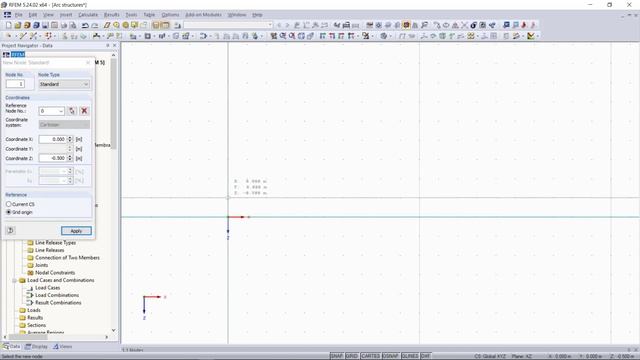Collapse the Load Cases and Combinations tree node
This screenshot has width=640, height=360.
pos(14,280)
